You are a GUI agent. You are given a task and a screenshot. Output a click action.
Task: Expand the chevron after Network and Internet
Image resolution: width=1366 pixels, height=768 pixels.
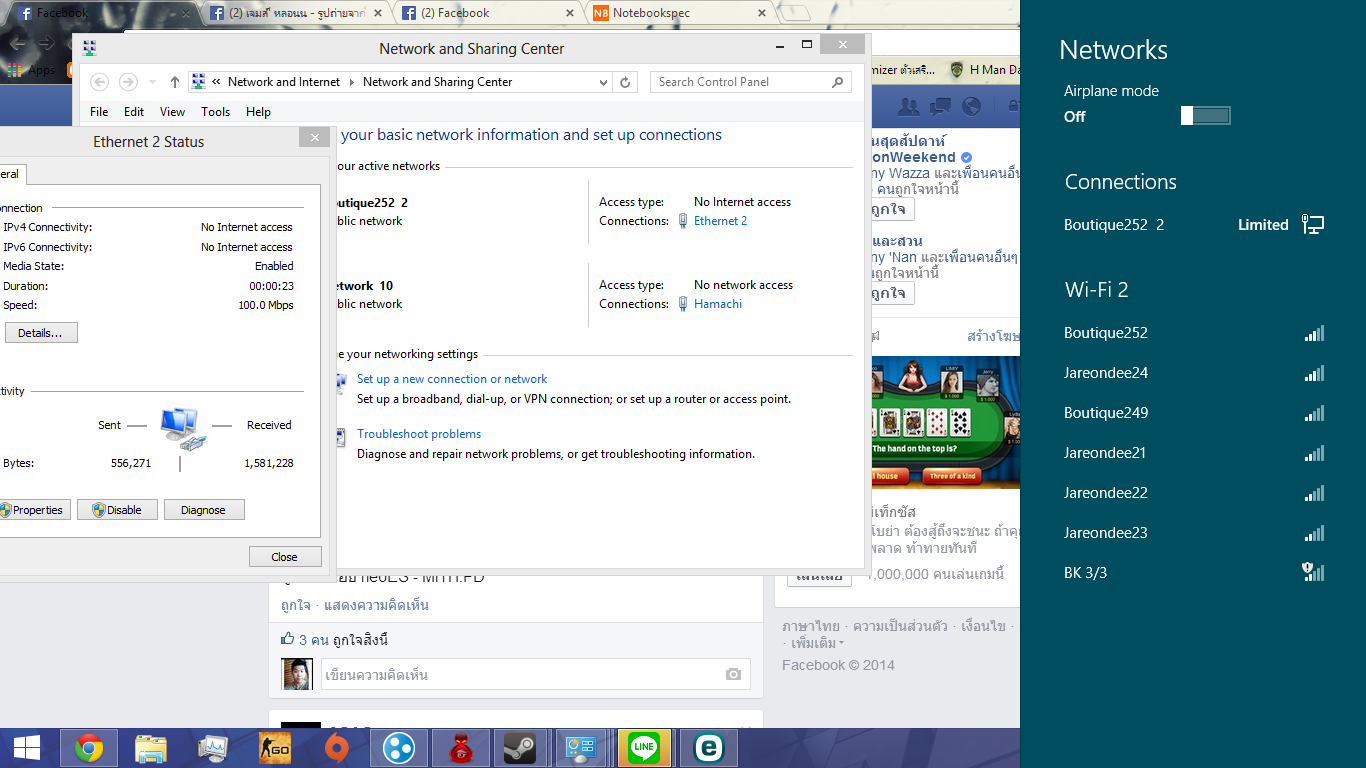click(x=350, y=82)
